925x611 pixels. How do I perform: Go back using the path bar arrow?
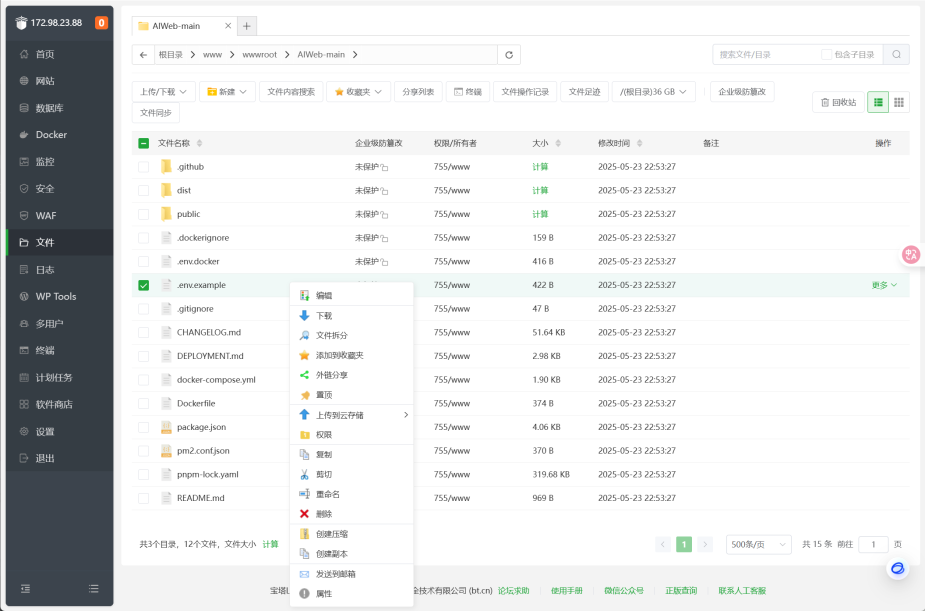coord(143,55)
